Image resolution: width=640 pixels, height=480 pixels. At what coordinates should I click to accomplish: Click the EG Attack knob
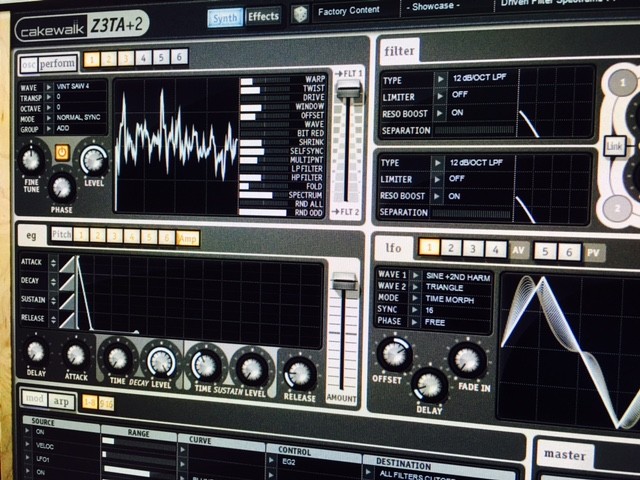[x=76, y=354]
